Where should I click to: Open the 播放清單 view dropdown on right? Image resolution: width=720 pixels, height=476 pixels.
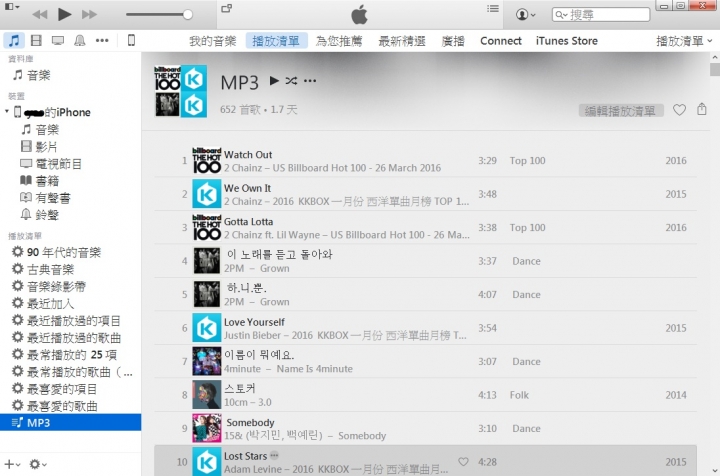[x=684, y=41]
